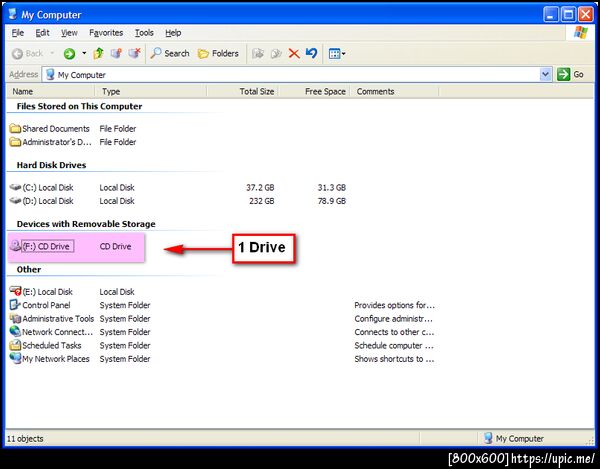
Task: Click the '78.9 GB' free space value
Action: [x=331, y=201]
